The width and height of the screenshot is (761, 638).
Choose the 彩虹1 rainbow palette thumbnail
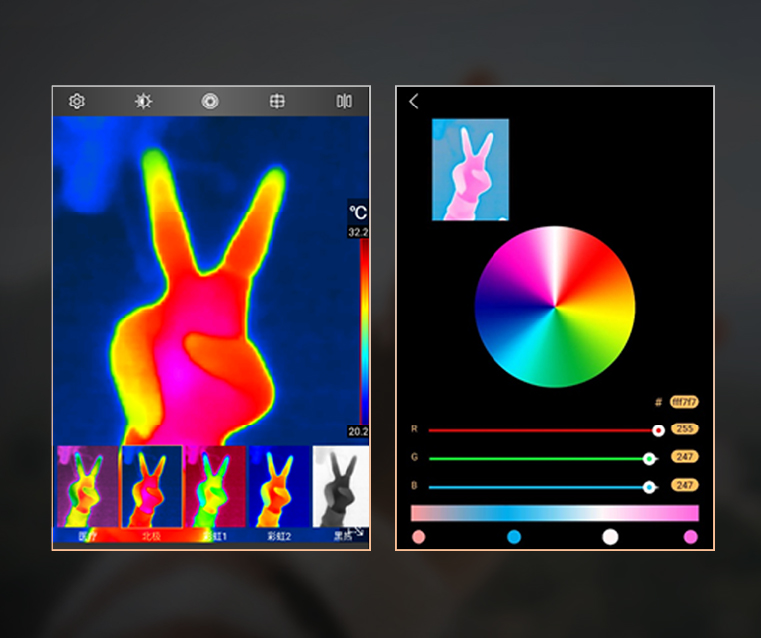215,487
